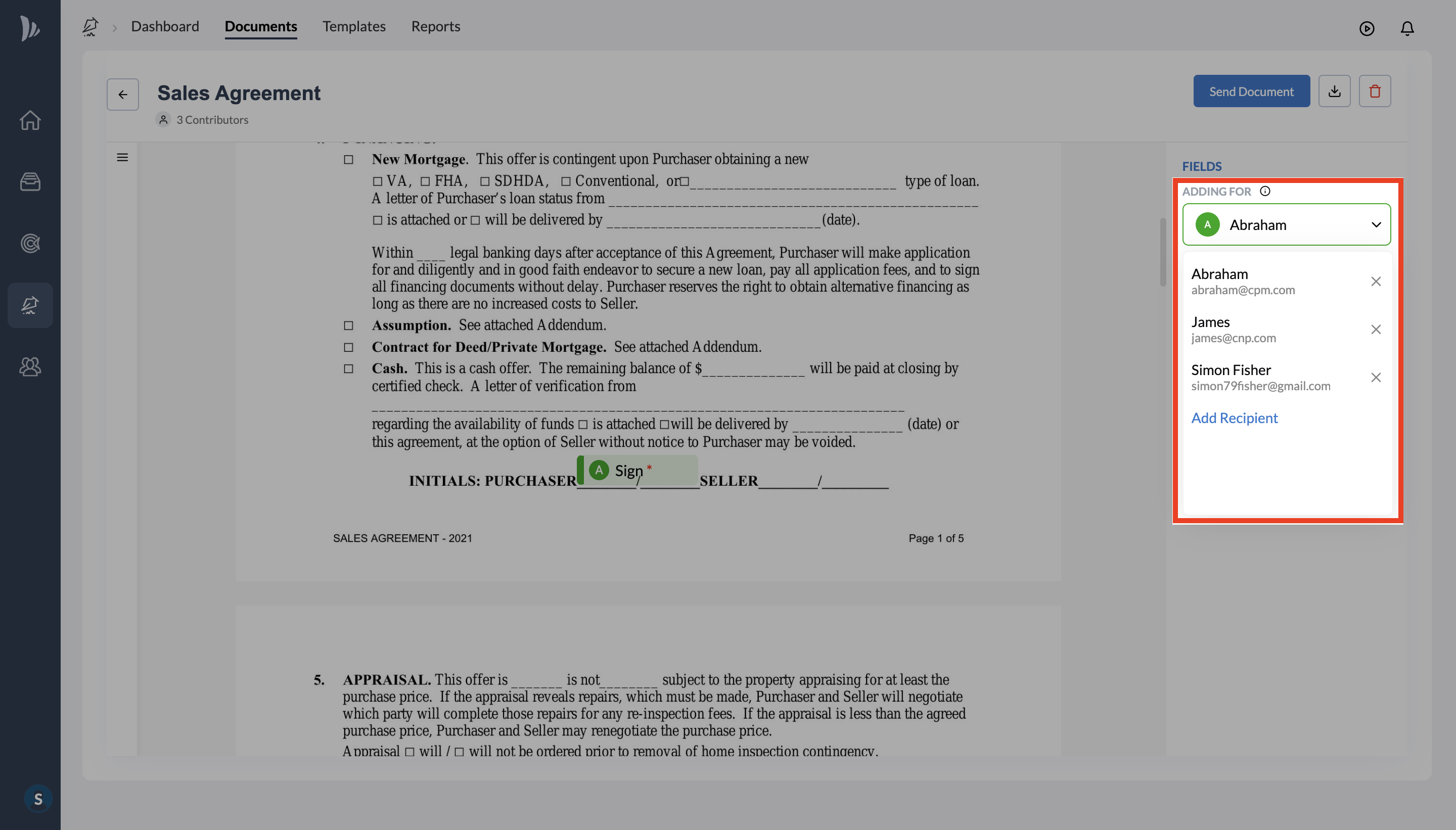The image size is (1456, 830).
Task: Toggle the page list hamburger icon
Action: coord(122,157)
